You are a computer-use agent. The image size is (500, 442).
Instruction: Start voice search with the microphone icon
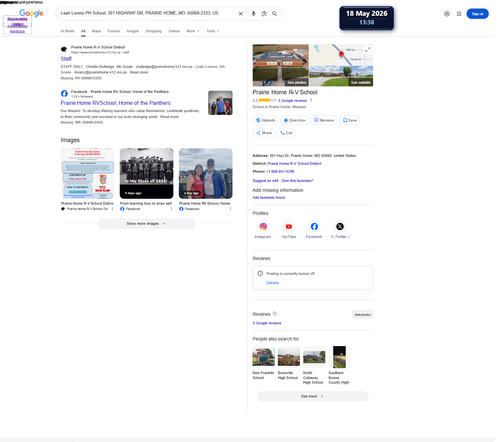click(253, 14)
